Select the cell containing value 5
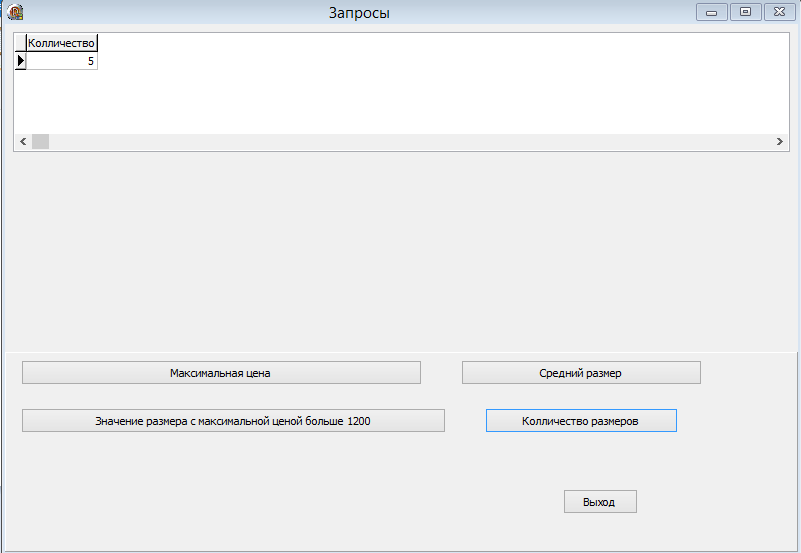The height and width of the screenshot is (553, 801). [61, 61]
